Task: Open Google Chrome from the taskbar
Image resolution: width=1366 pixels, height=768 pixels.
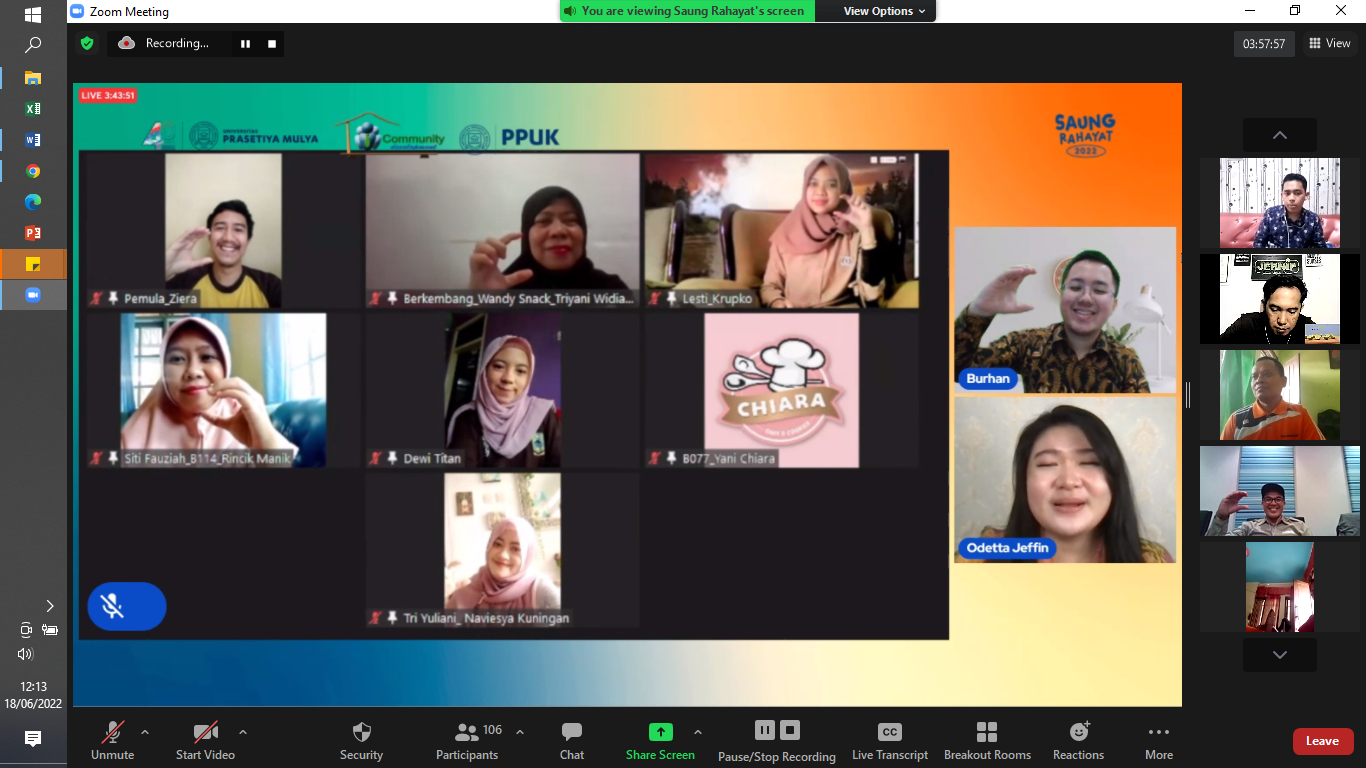Action: pos(33,172)
